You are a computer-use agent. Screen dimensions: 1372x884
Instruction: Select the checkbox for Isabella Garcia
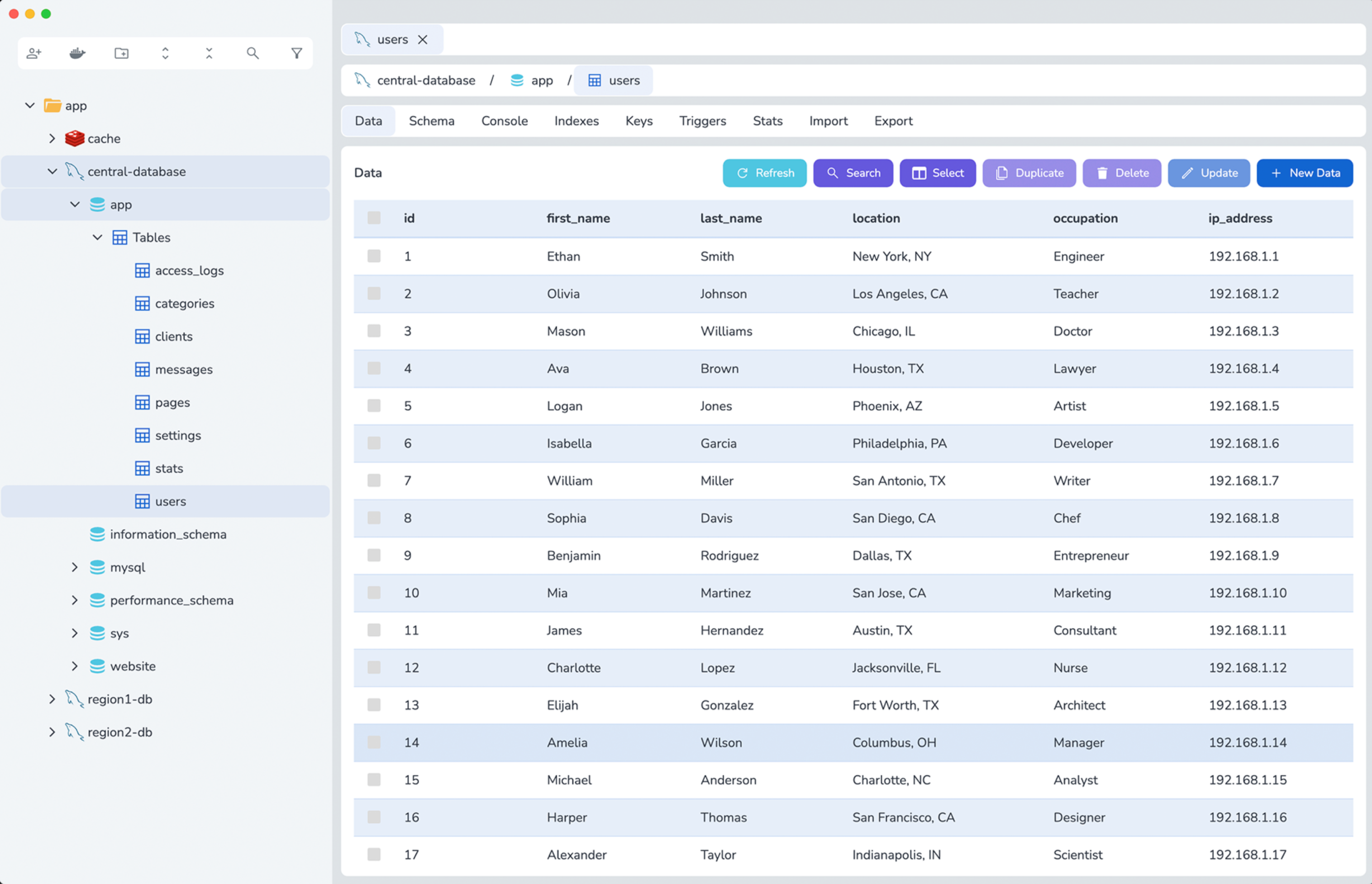(x=374, y=443)
